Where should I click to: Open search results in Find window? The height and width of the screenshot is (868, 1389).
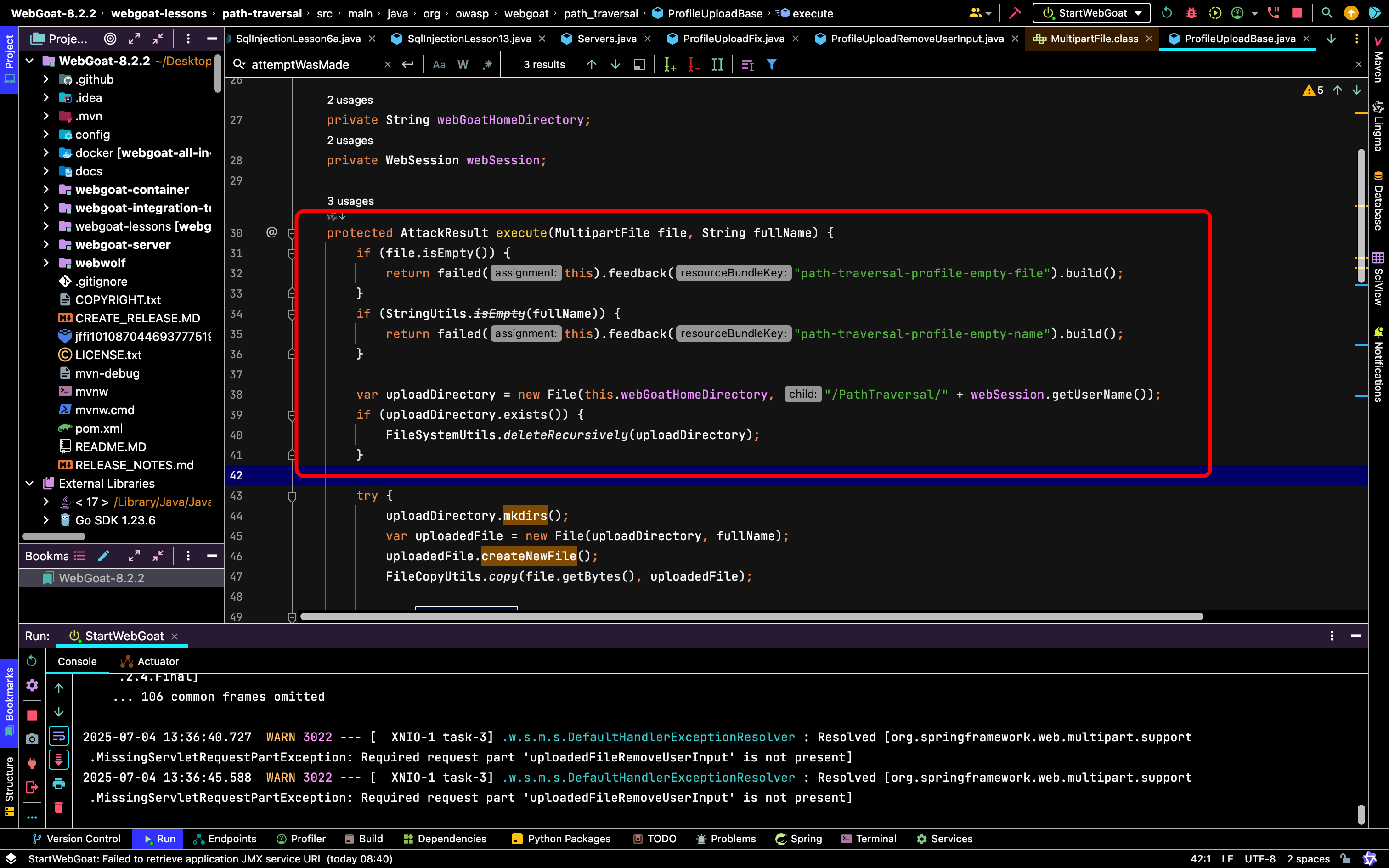639,64
